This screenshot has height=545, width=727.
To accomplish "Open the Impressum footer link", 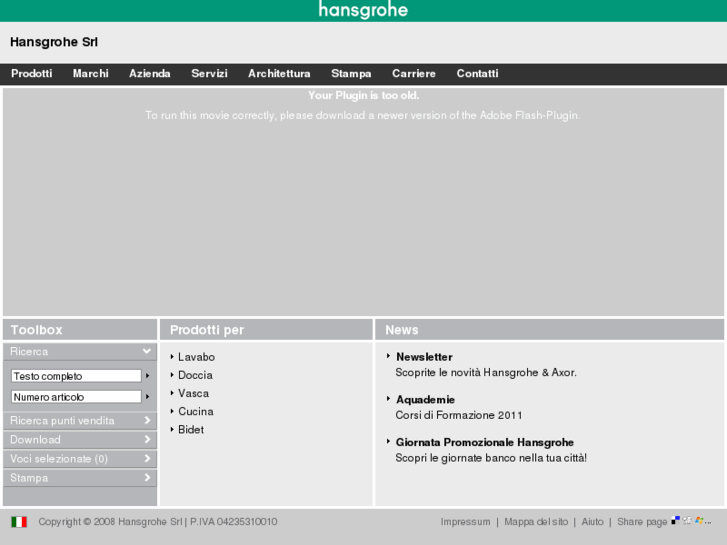I will click(465, 522).
